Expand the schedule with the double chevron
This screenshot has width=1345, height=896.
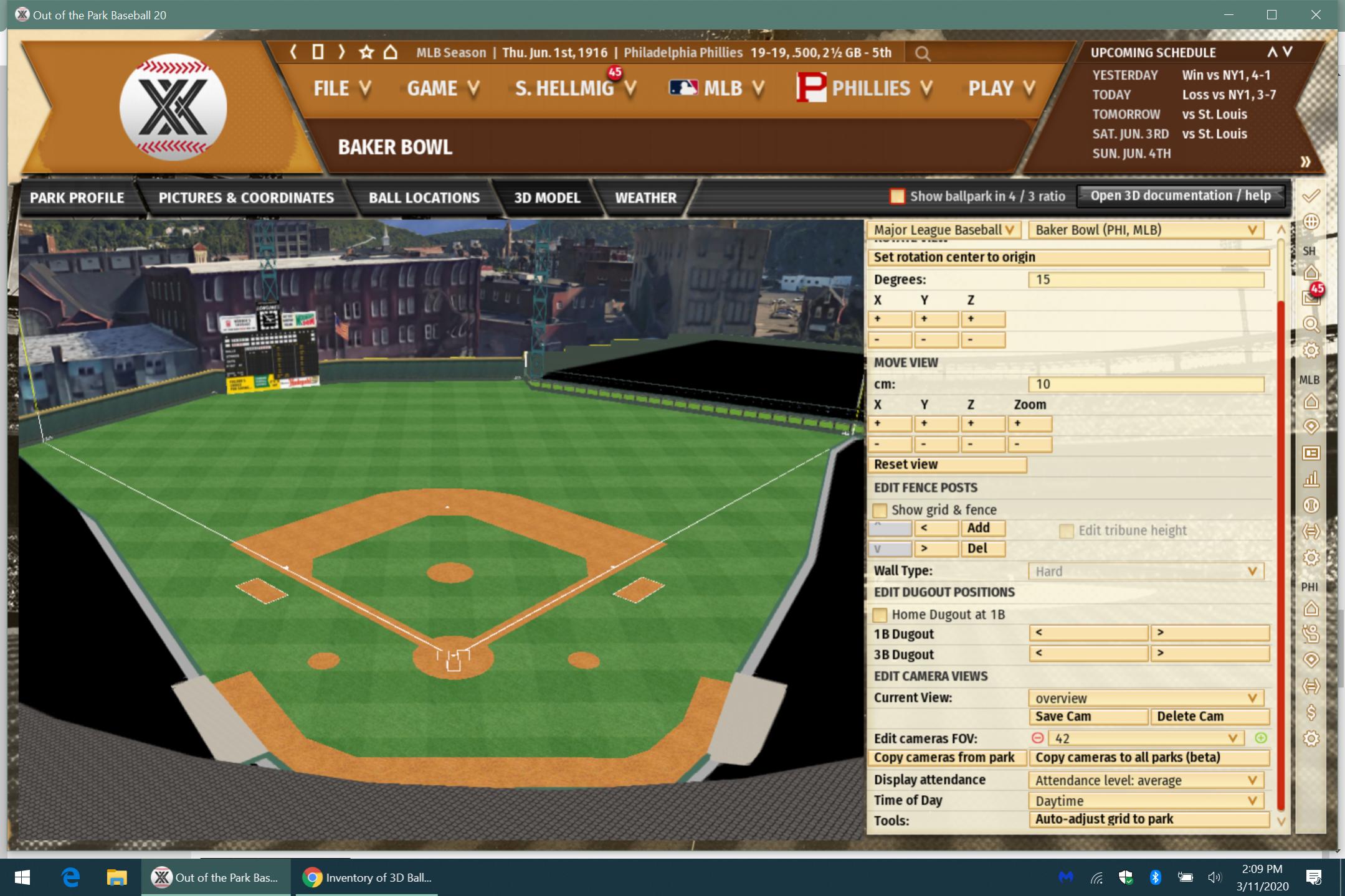1306,162
